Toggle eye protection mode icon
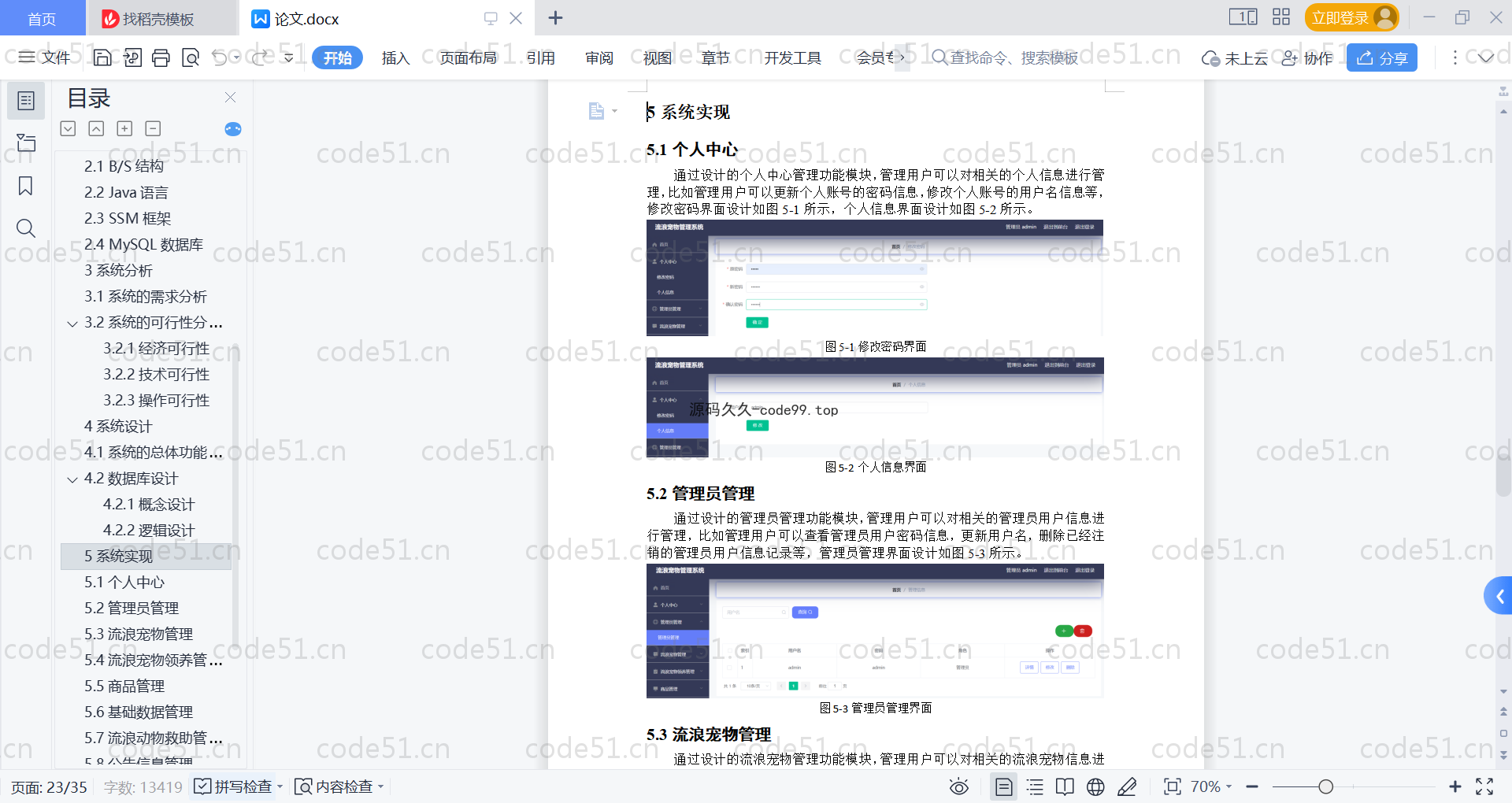This screenshot has width=1512, height=803. coord(959,786)
